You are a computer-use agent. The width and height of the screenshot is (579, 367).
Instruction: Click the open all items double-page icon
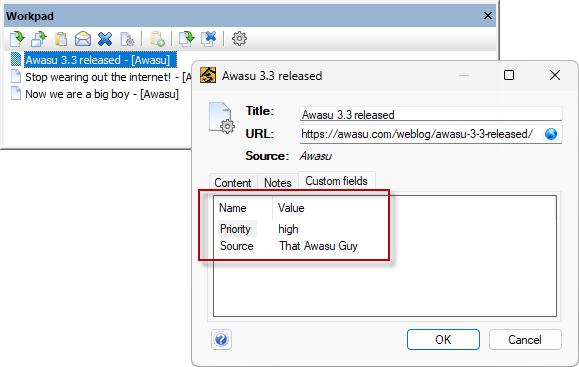pyautogui.click(x=187, y=38)
